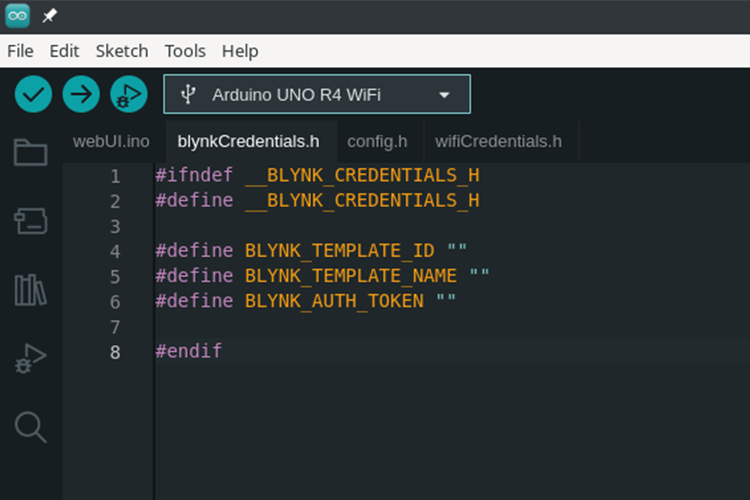
Task: Click line number 6 in gutter
Action: [x=115, y=302]
